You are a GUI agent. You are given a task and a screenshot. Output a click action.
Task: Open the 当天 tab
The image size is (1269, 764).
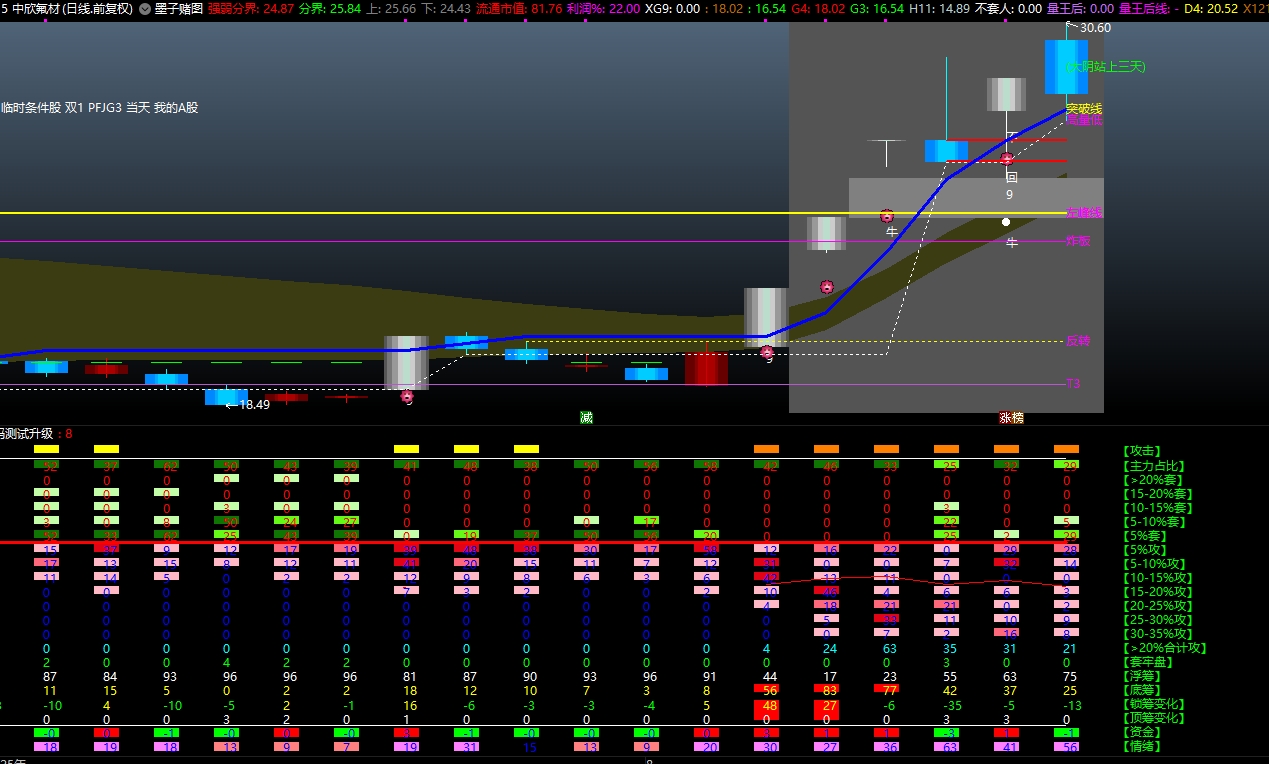pos(138,107)
